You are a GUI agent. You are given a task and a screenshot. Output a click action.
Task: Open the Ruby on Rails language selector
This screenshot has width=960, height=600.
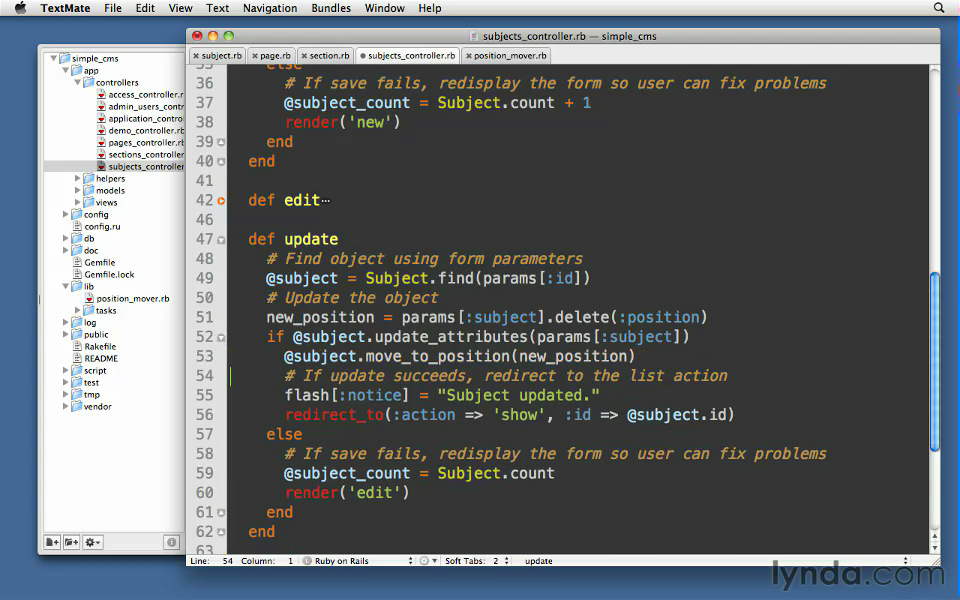(358, 560)
